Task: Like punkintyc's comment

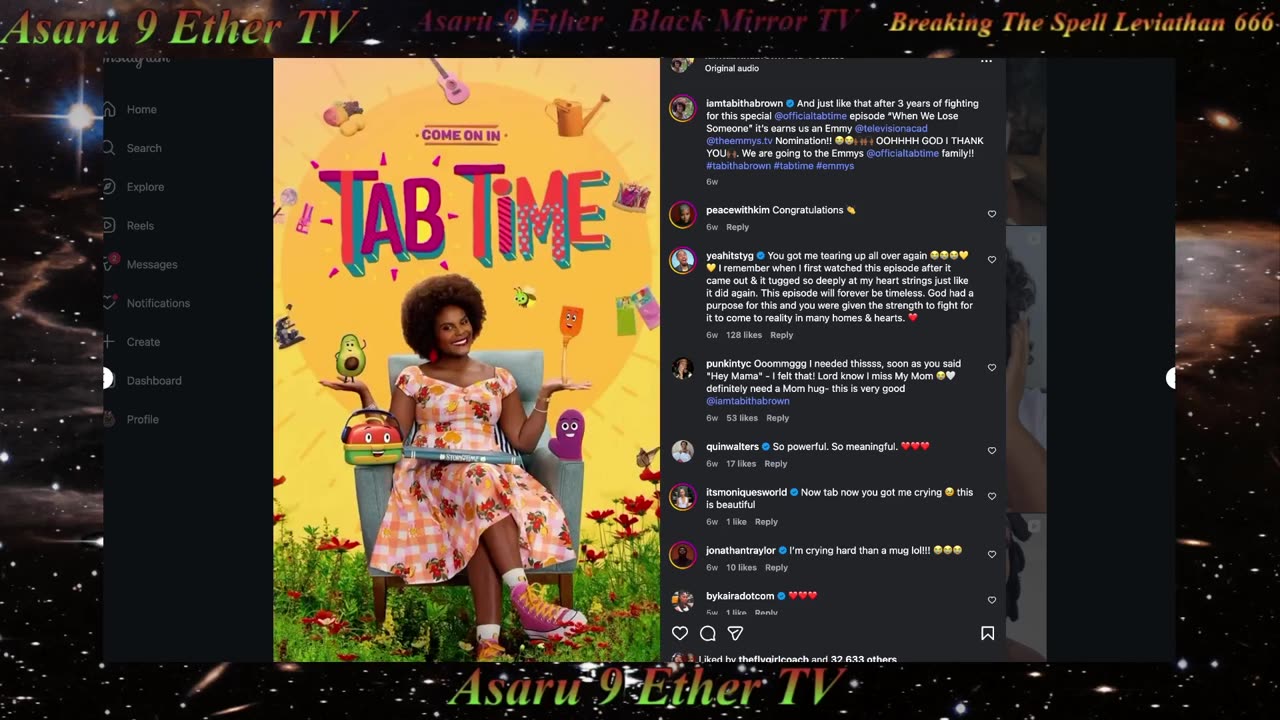Action: 992,368
